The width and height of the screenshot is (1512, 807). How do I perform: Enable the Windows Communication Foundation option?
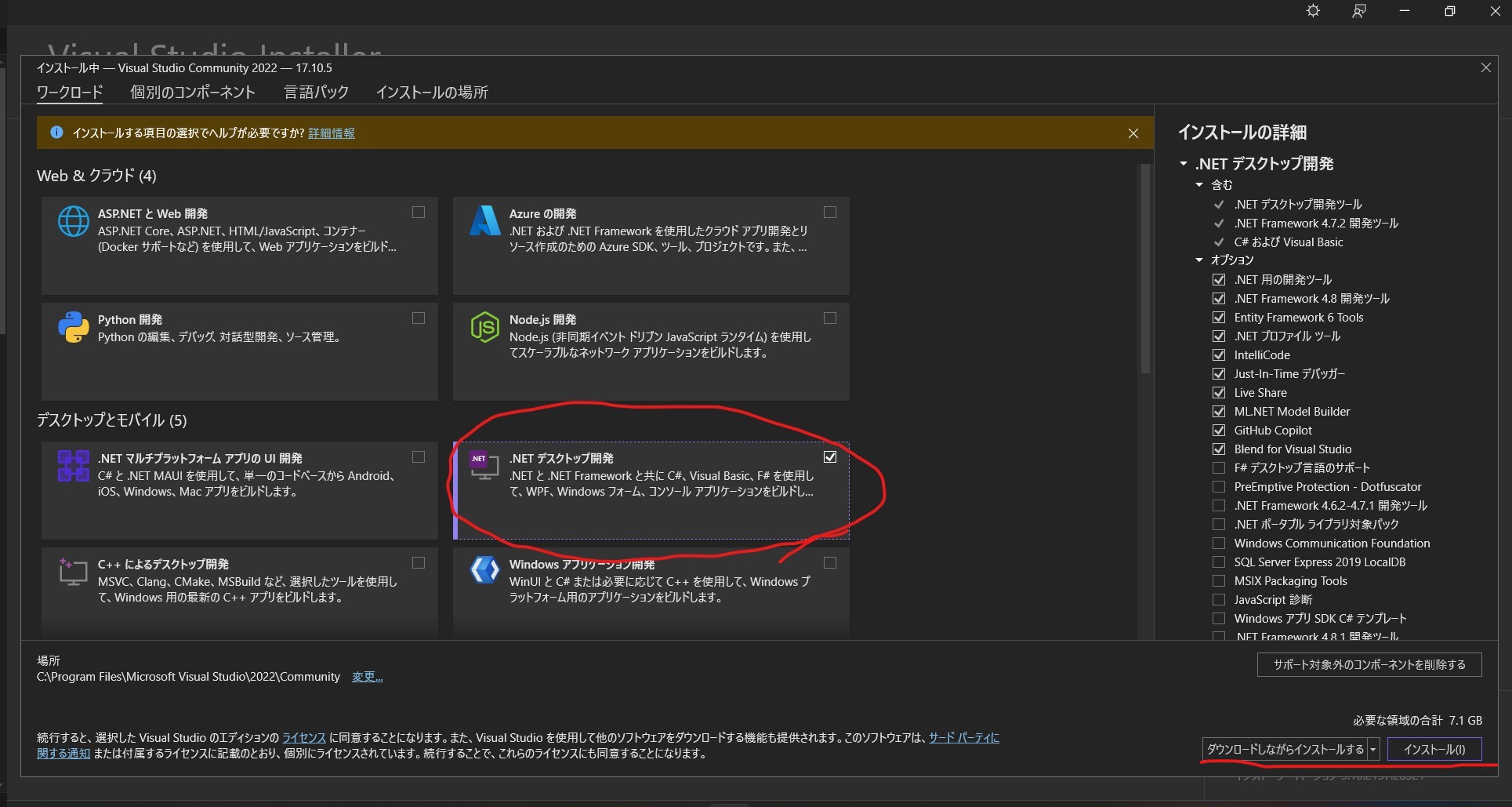tap(1219, 543)
